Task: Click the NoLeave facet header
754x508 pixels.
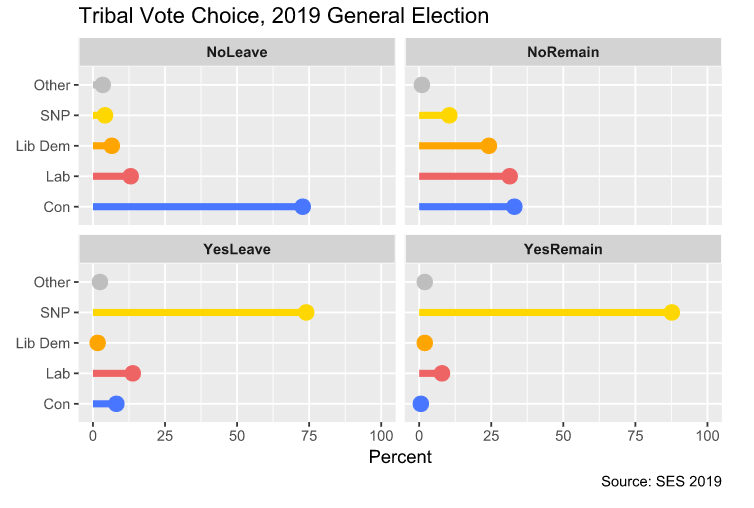Action: [x=236, y=51]
